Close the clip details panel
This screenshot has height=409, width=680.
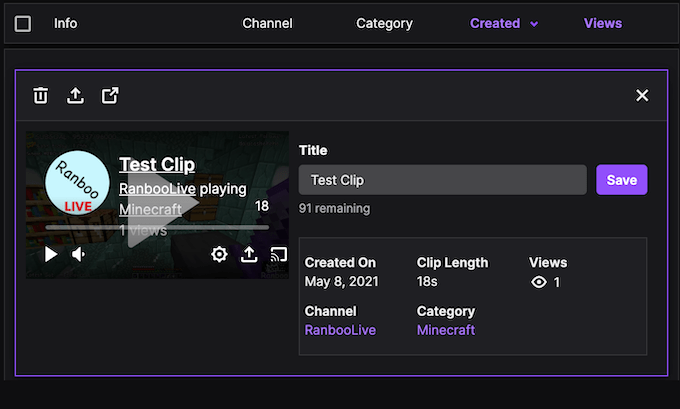pyautogui.click(x=642, y=95)
